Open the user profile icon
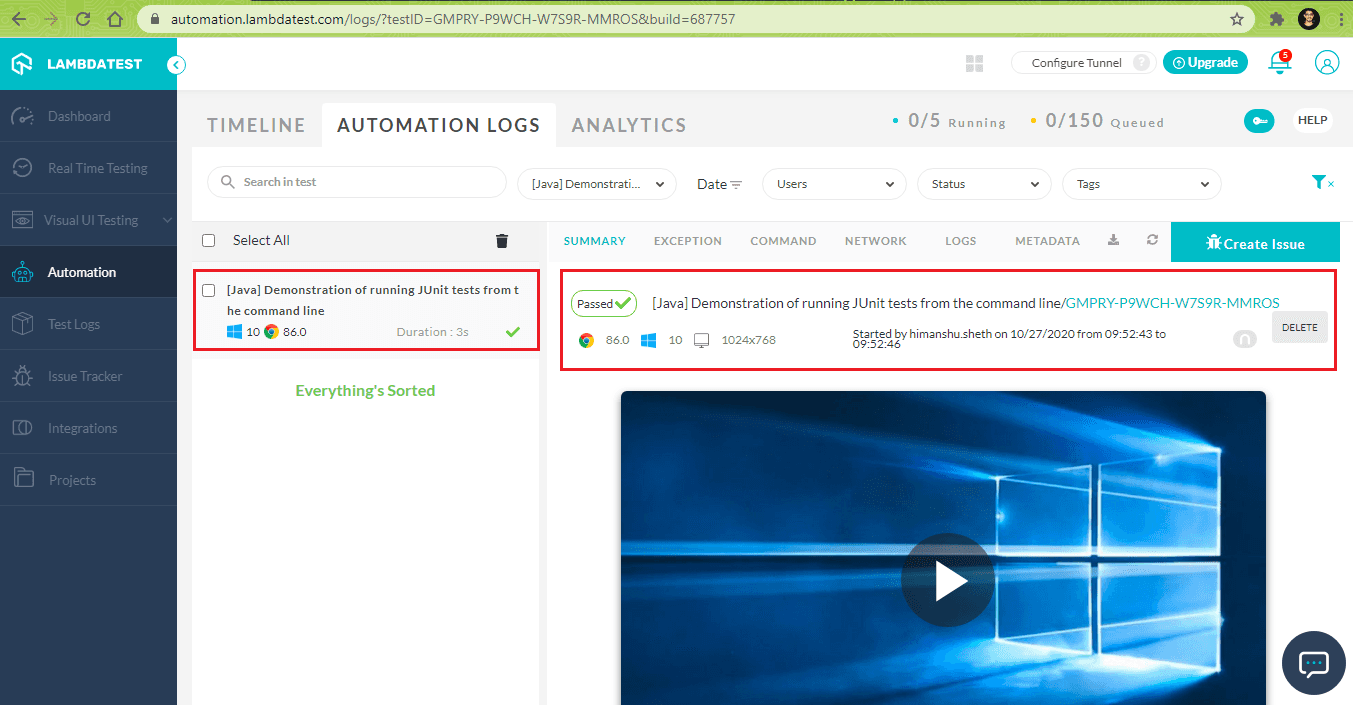The image size is (1353, 705). click(1327, 62)
